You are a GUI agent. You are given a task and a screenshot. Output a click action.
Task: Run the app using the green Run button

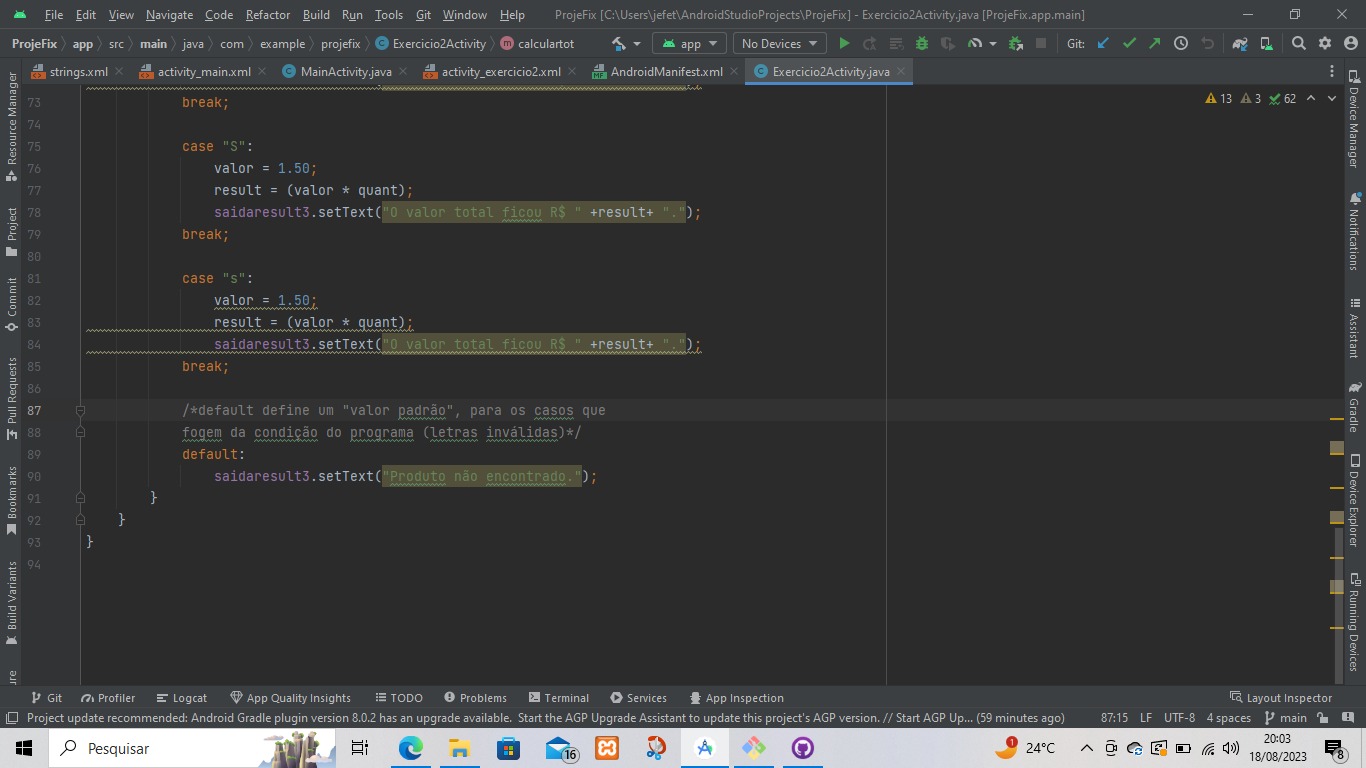coord(844,44)
